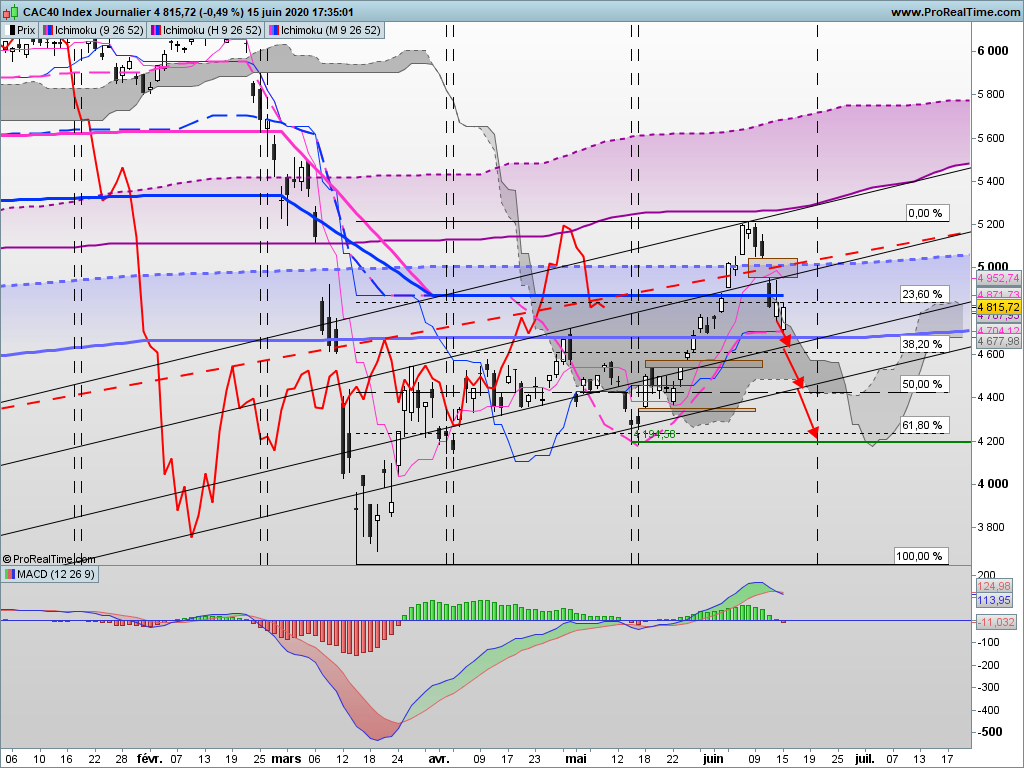Select the 61,80 % Fibonacci level label
The width and height of the screenshot is (1024, 768).
[x=922, y=425]
